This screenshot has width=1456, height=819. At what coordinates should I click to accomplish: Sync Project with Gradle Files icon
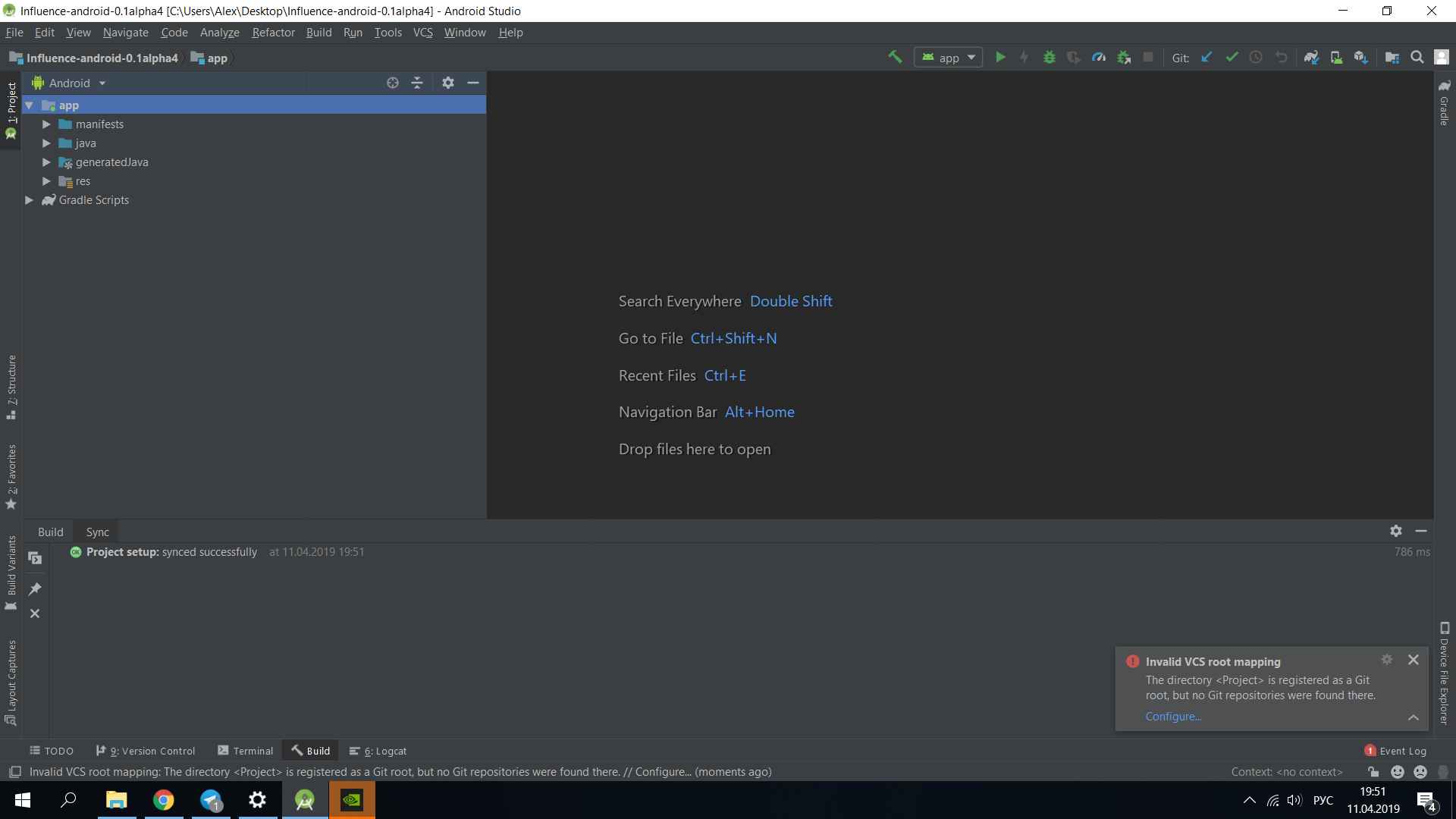point(1311,58)
